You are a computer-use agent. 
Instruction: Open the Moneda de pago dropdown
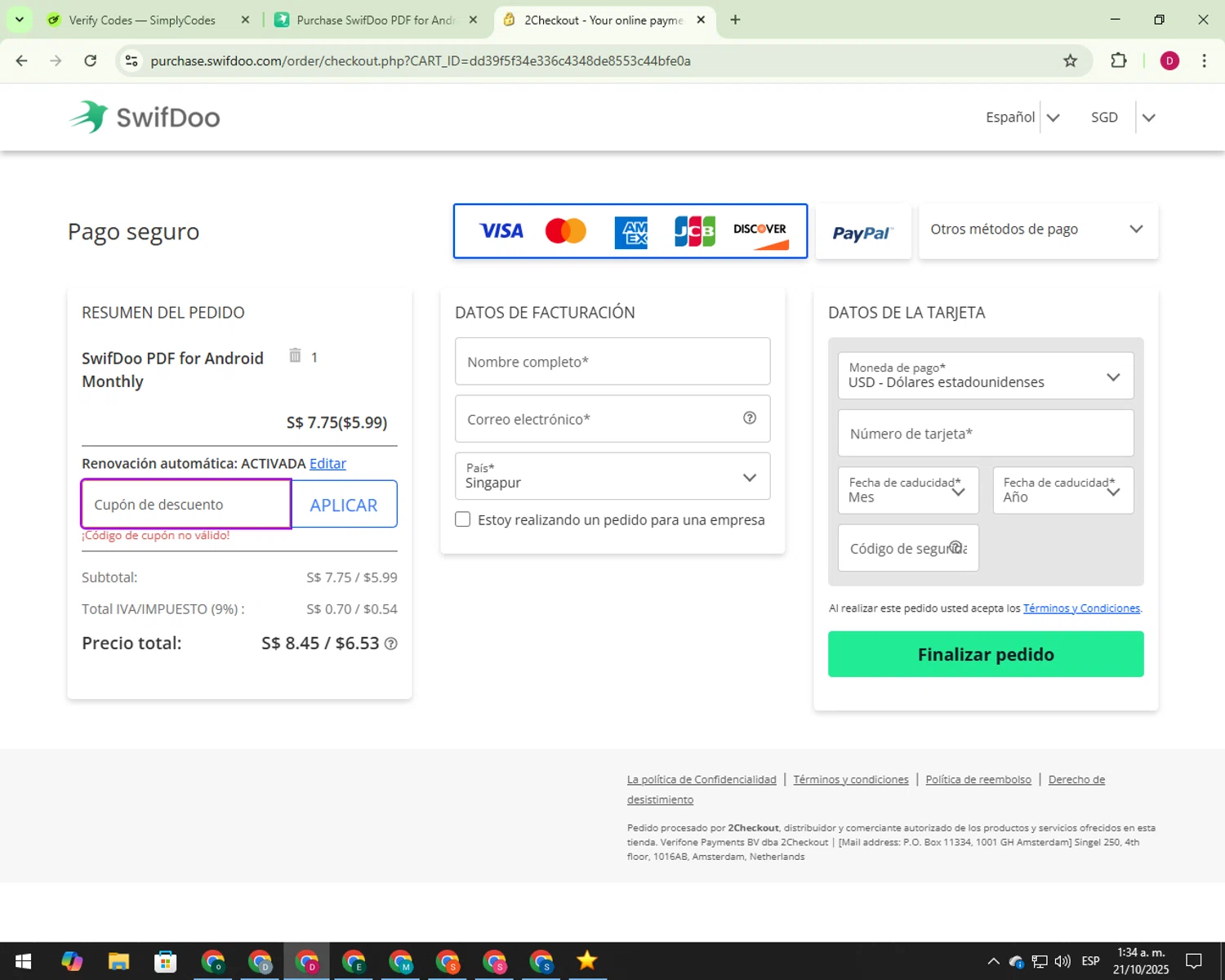[x=986, y=376]
